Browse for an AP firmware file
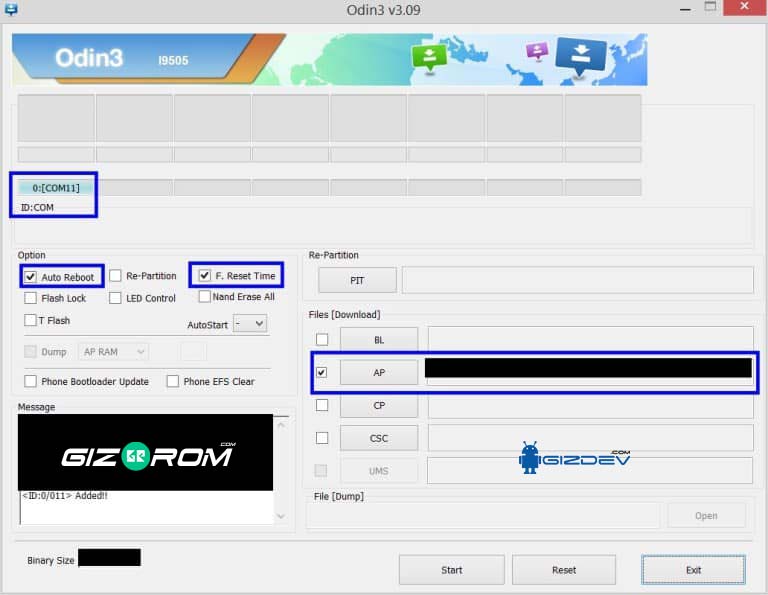The image size is (768, 595). (x=379, y=372)
